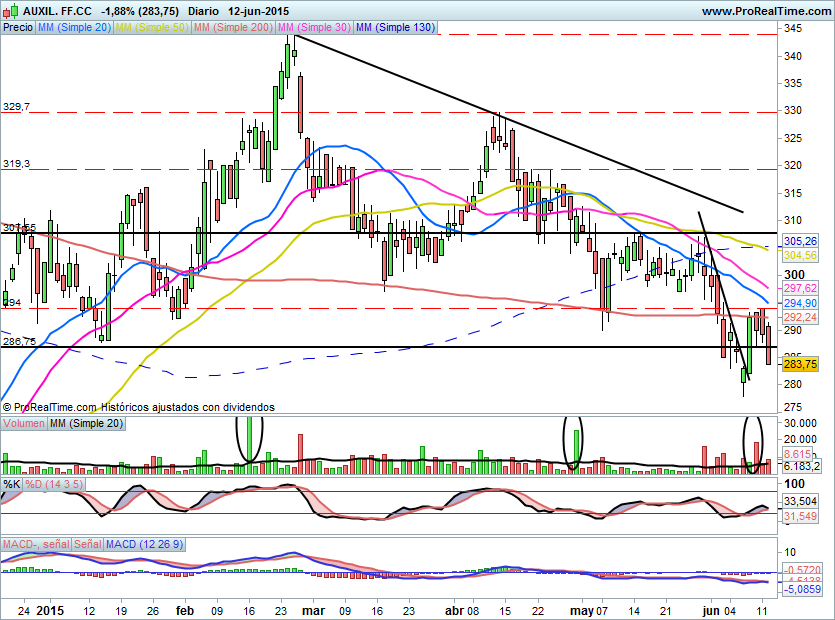Click the blue 305,26 price axis tag
The width and height of the screenshot is (835, 620).
pos(800,242)
